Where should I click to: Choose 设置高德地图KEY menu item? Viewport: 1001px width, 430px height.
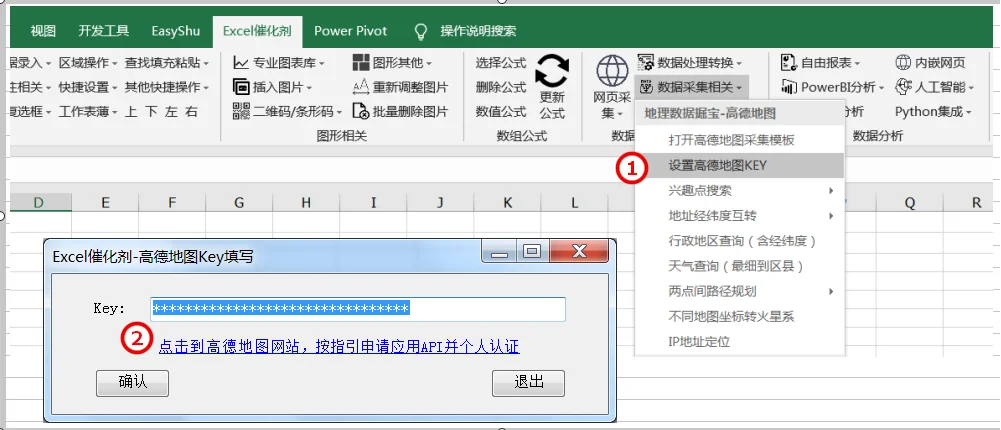click(x=739, y=165)
